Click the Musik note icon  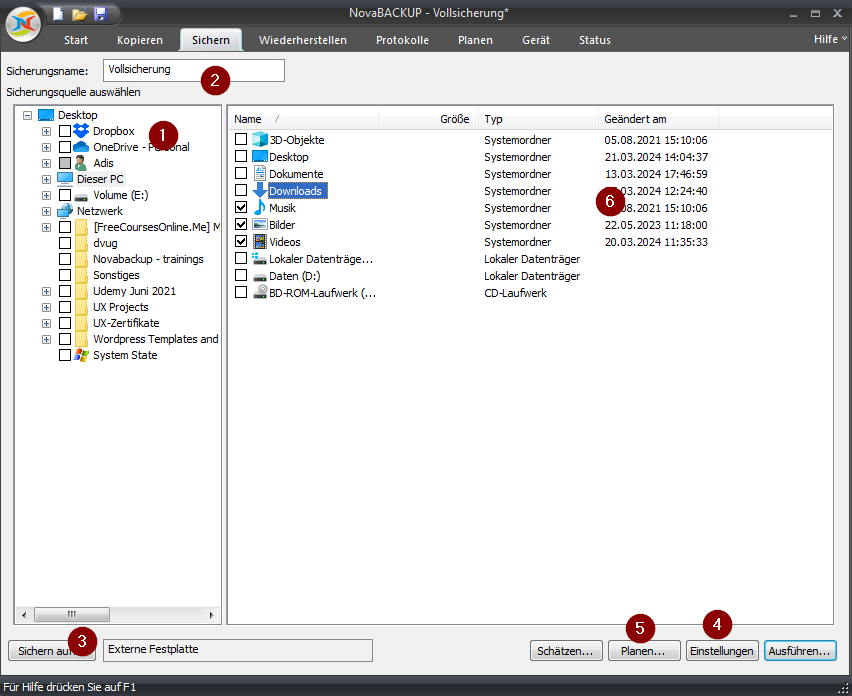coord(260,208)
